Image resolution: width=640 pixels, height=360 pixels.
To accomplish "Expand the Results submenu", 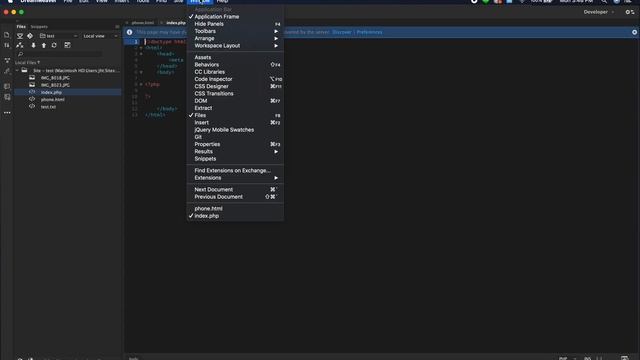I will pos(236,151).
